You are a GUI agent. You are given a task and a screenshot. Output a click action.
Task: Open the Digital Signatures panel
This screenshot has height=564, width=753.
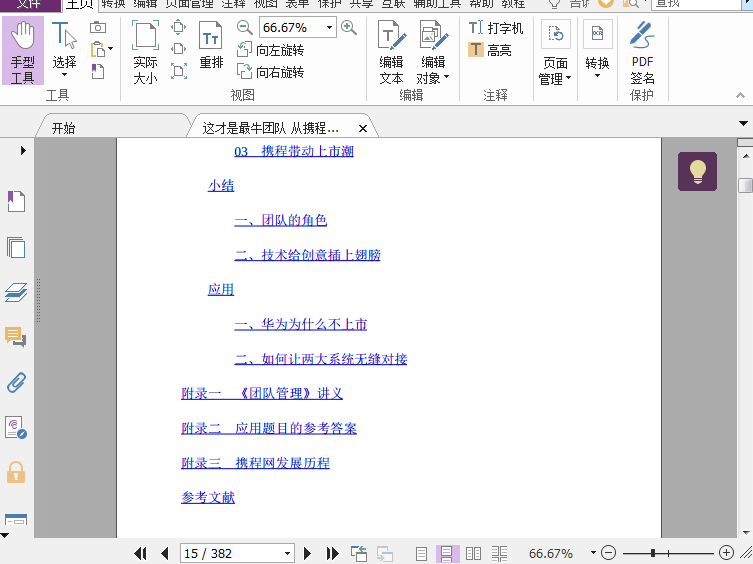[x=16, y=428]
